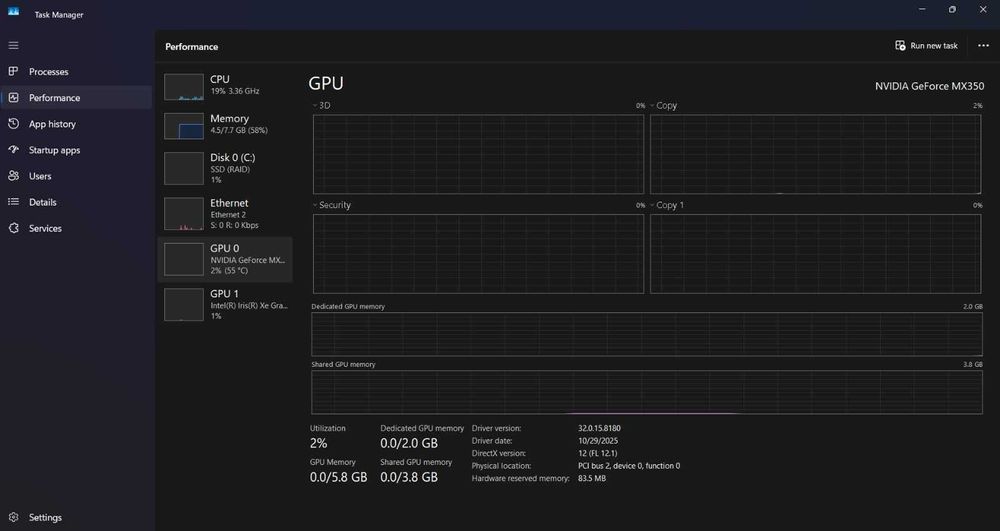The width and height of the screenshot is (1000, 531).
Task: Click the Run new task icon
Action: [900, 45]
